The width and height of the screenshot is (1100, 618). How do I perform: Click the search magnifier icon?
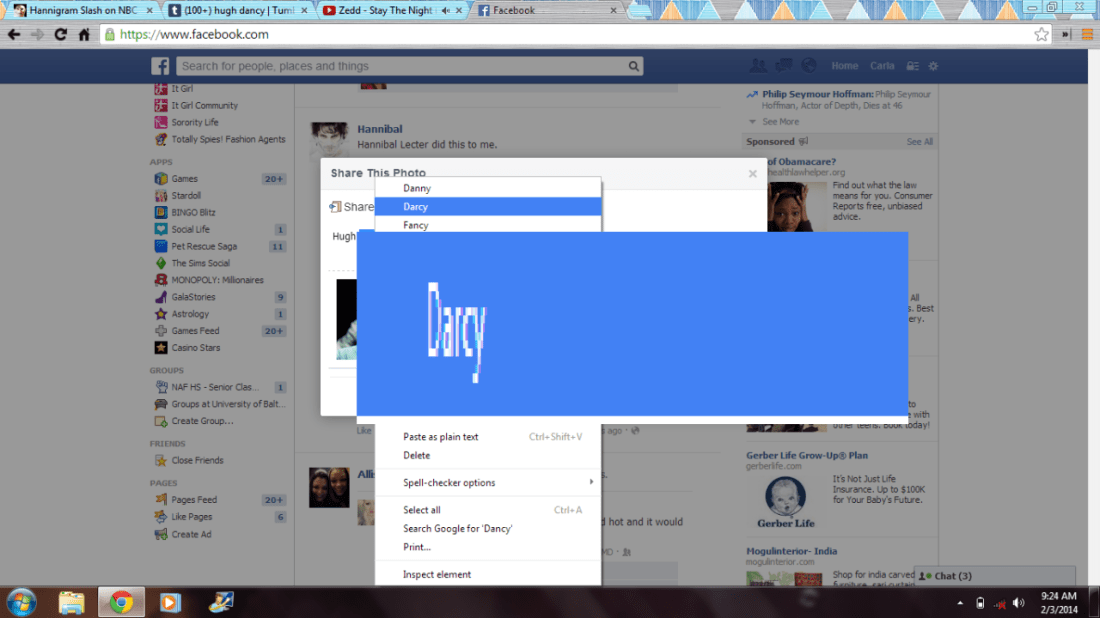tap(633, 67)
